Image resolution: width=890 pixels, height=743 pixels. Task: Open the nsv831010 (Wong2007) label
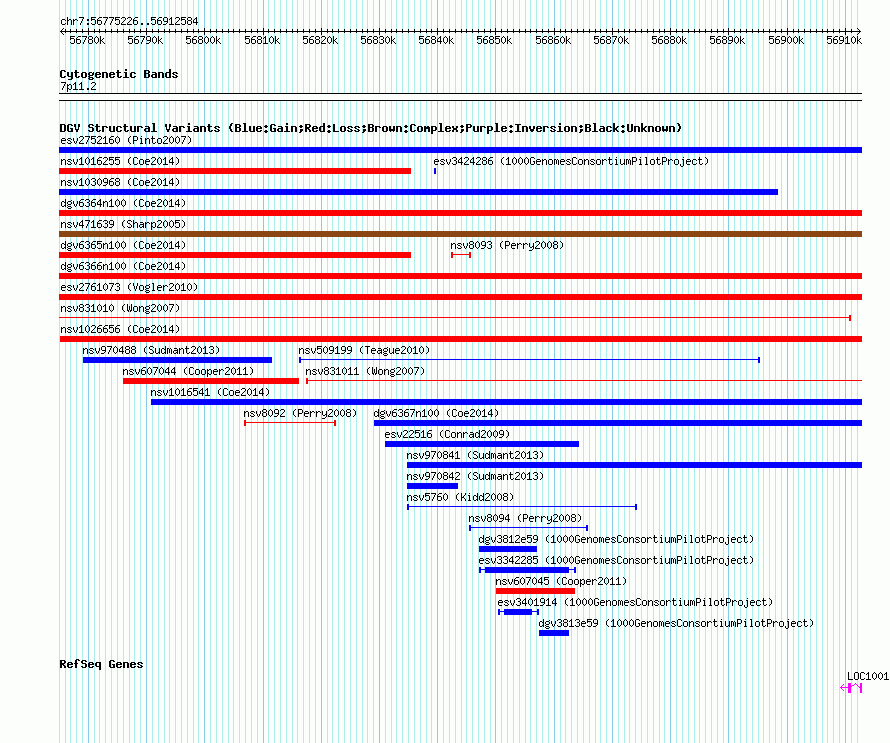(120, 308)
